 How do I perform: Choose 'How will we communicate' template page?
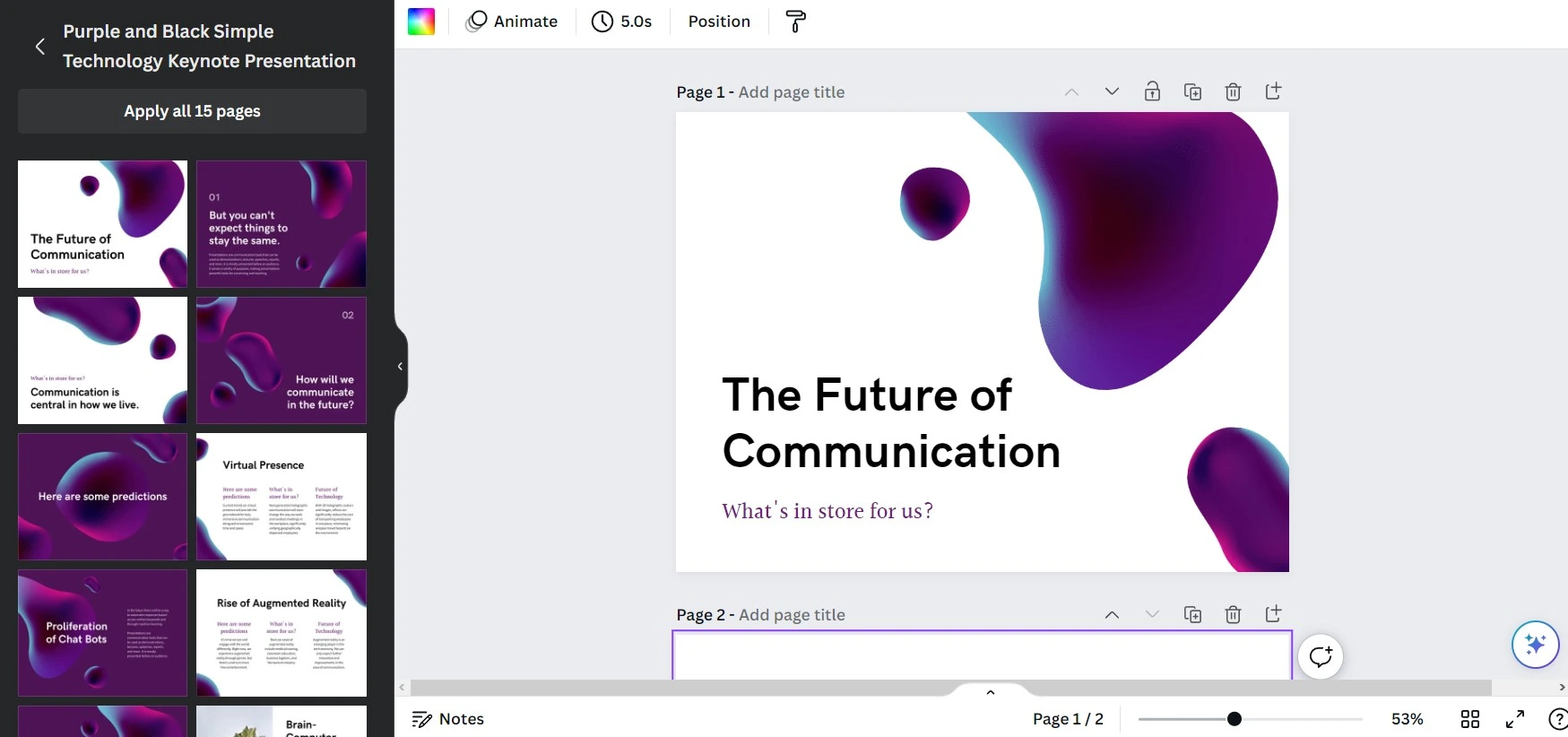(x=282, y=360)
